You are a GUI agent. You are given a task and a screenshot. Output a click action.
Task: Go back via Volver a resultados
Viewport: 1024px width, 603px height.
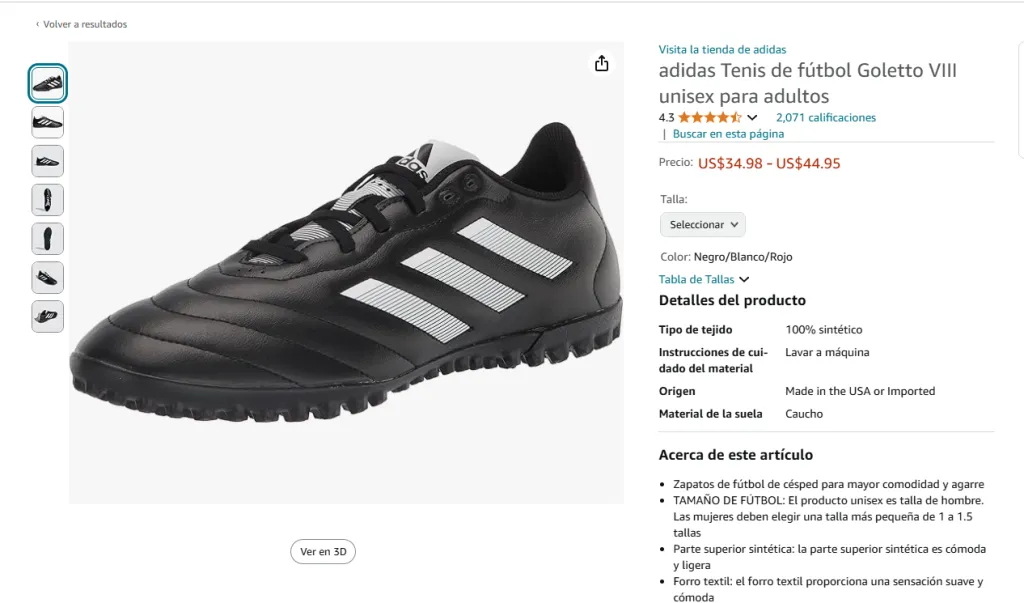(85, 24)
